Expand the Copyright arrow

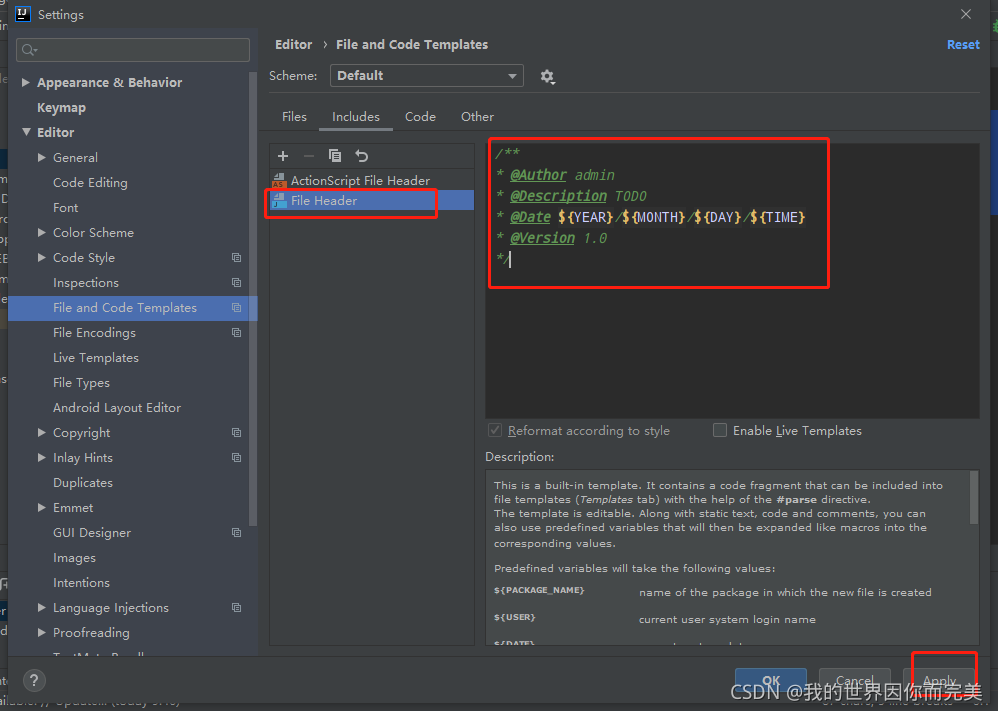[41, 433]
